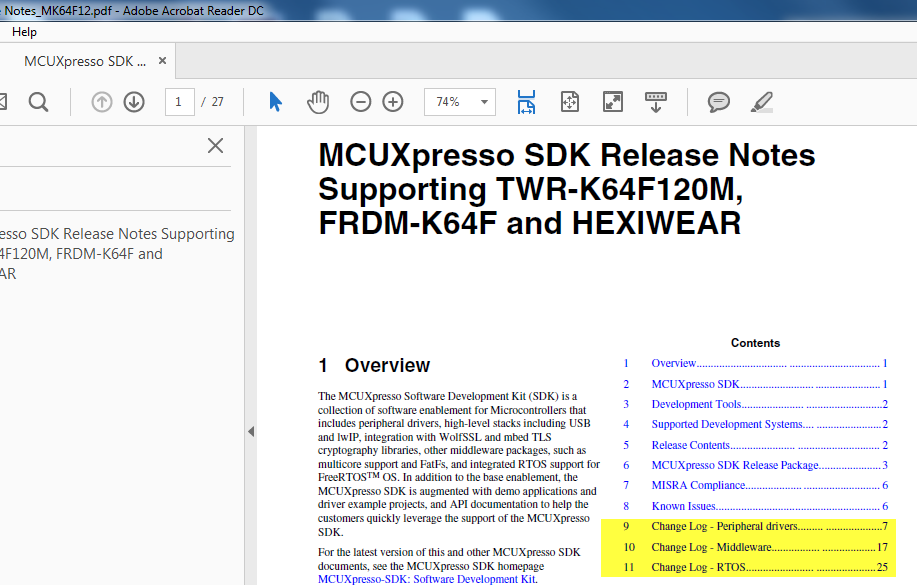Click the document main title text

[x=567, y=189]
